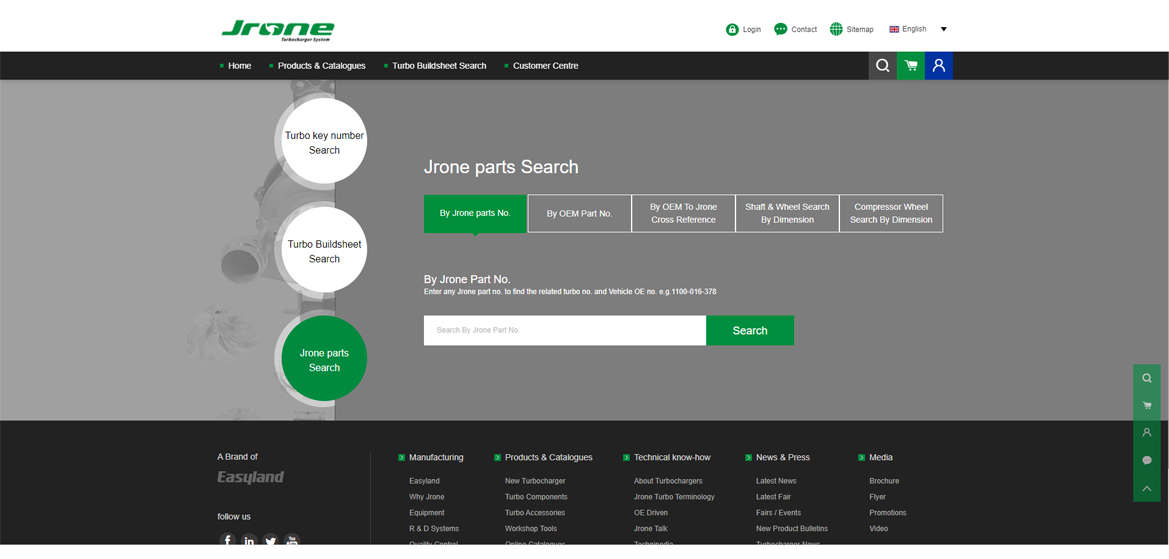Click Turbo Components footer link
The height and width of the screenshot is (559, 1169).
tap(536, 496)
